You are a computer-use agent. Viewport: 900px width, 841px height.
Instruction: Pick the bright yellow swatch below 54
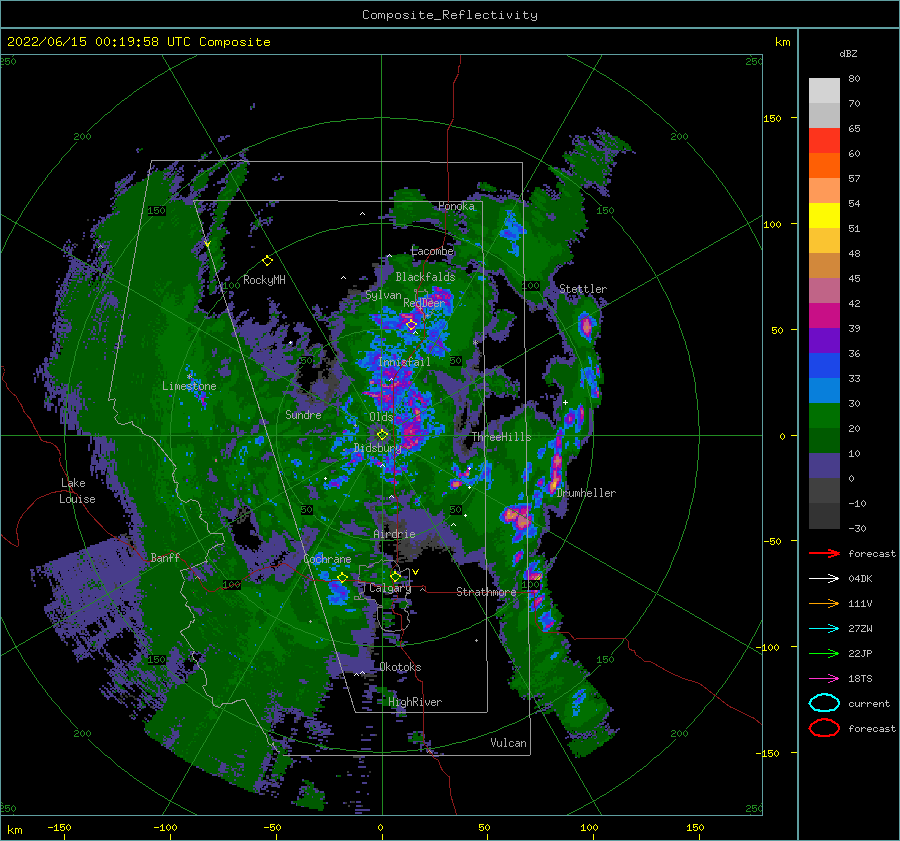coord(824,216)
